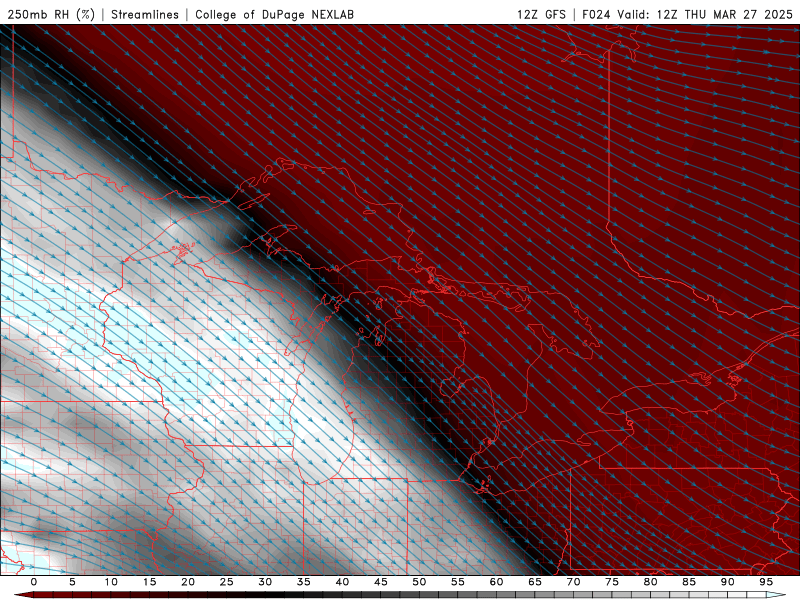Click the '75' colorbar scale label
Image resolution: width=800 pixels, height=600 pixels.
[x=612, y=582]
